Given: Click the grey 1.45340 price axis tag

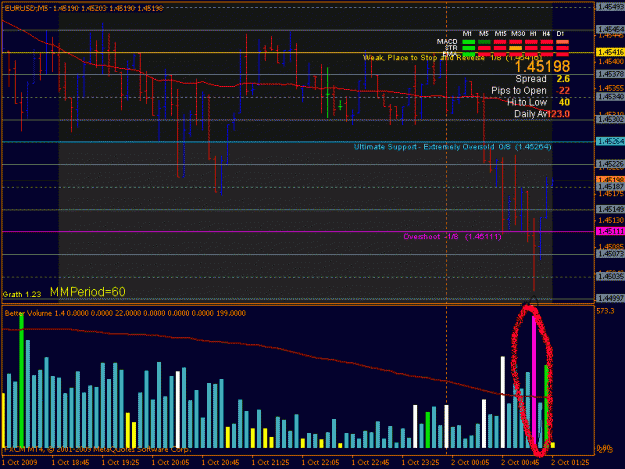Looking at the screenshot, I should point(610,97).
